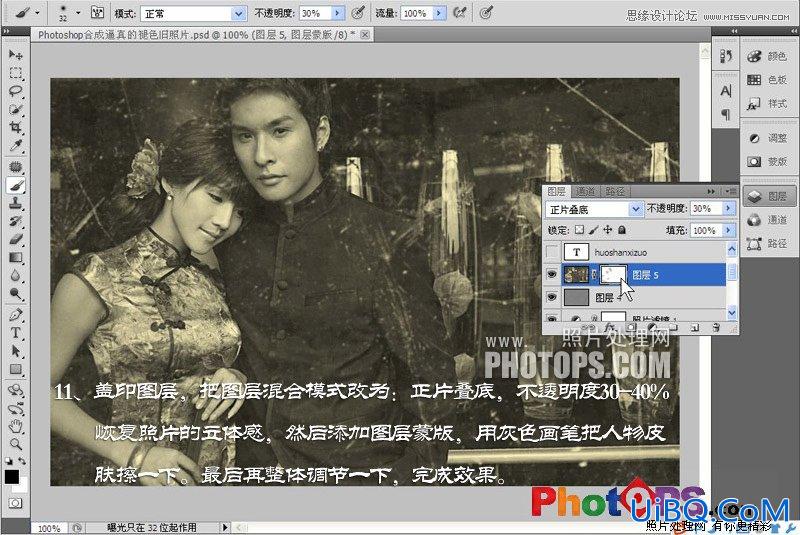Swap foreground and background colors

[x=22, y=461]
